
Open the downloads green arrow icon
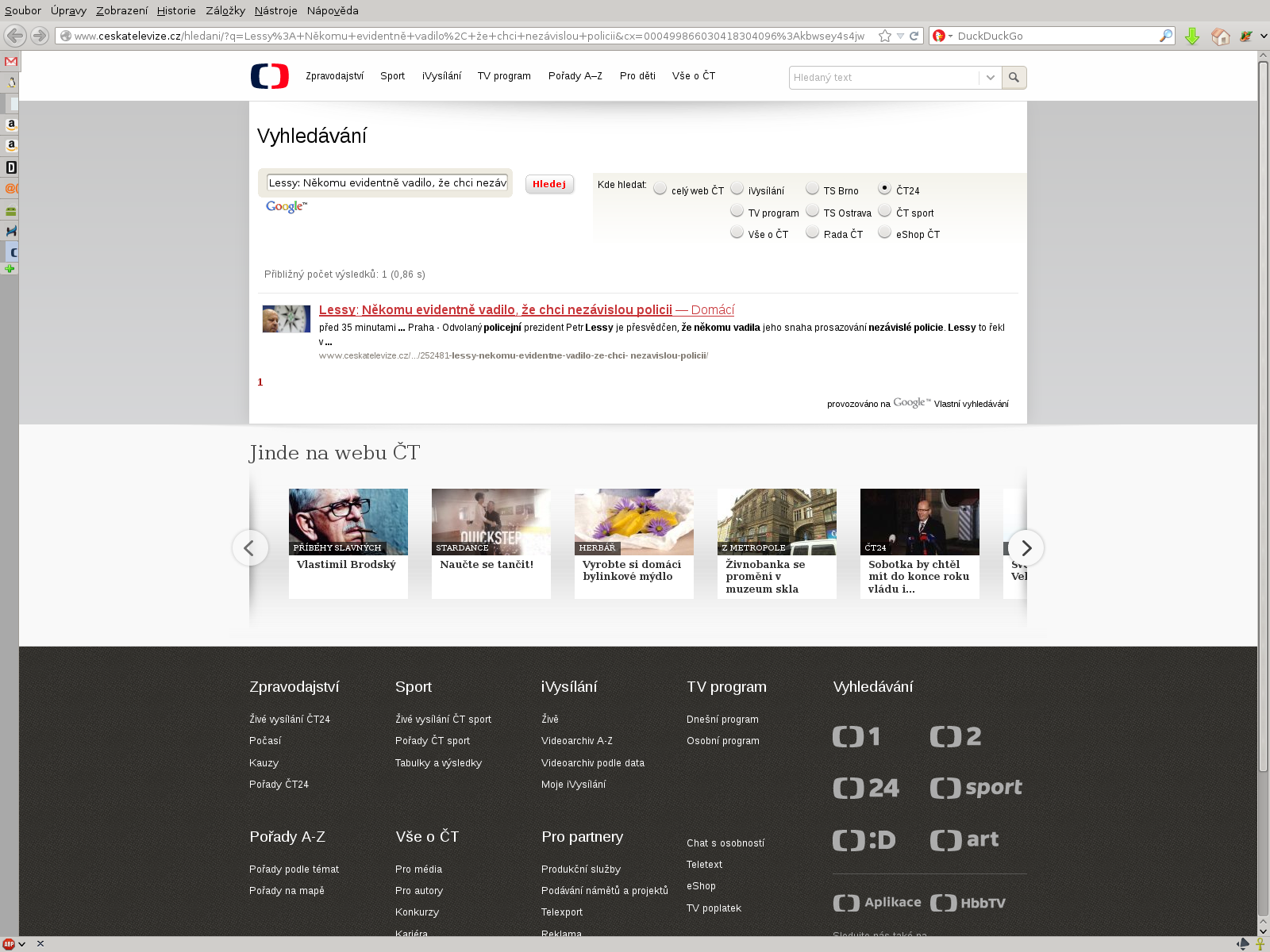click(x=1191, y=36)
